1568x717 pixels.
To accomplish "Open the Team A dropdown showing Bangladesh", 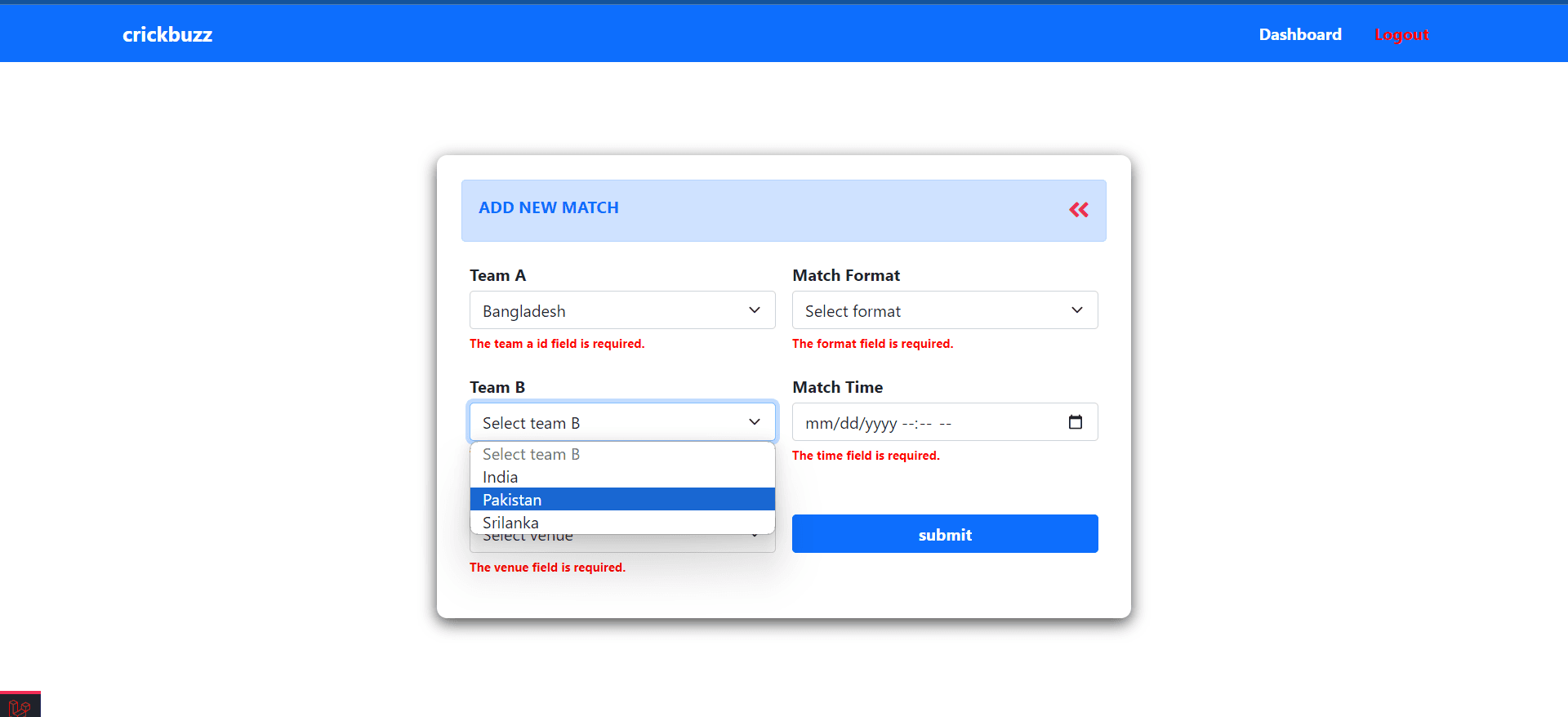I will [622, 310].
